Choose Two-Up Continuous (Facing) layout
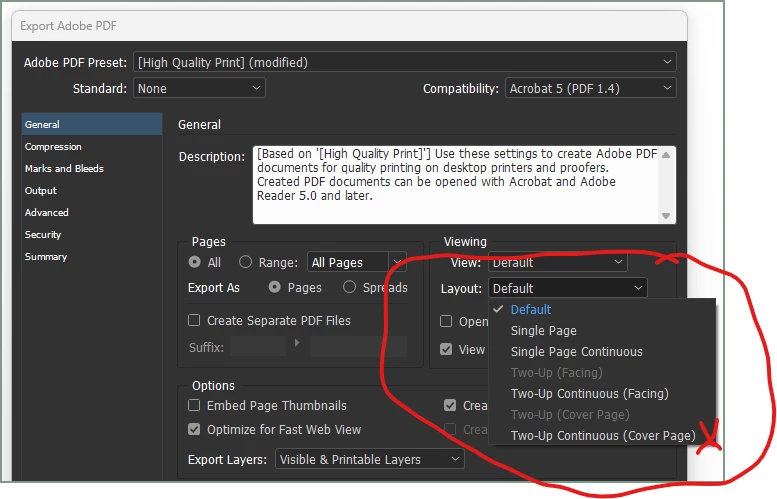777x499 pixels. pyautogui.click(x=589, y=393)
